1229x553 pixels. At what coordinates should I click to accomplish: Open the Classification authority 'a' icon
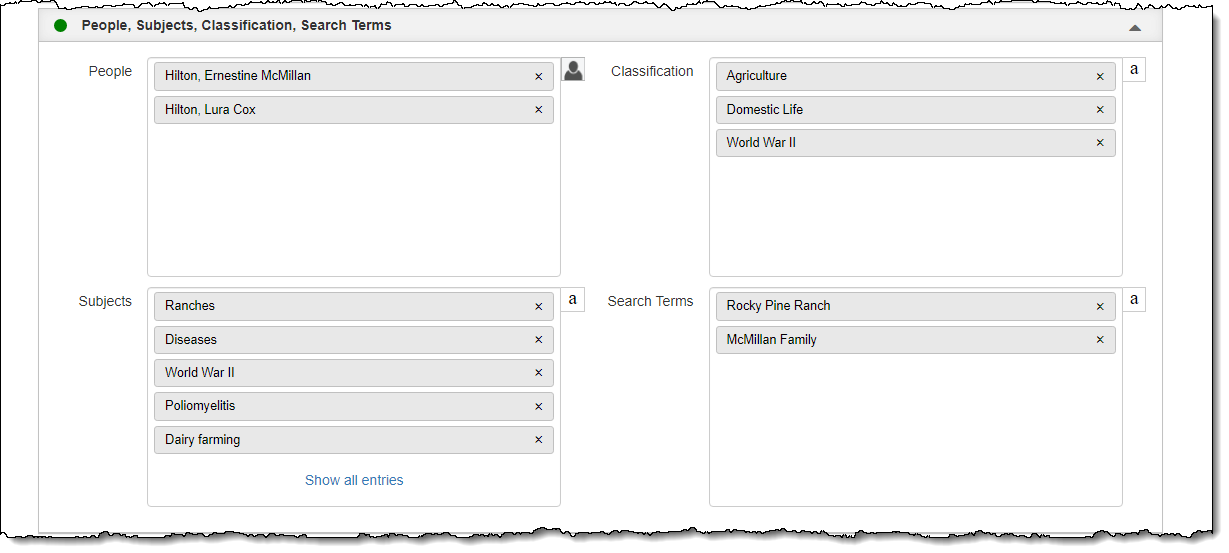click(x=1134, y=70)
